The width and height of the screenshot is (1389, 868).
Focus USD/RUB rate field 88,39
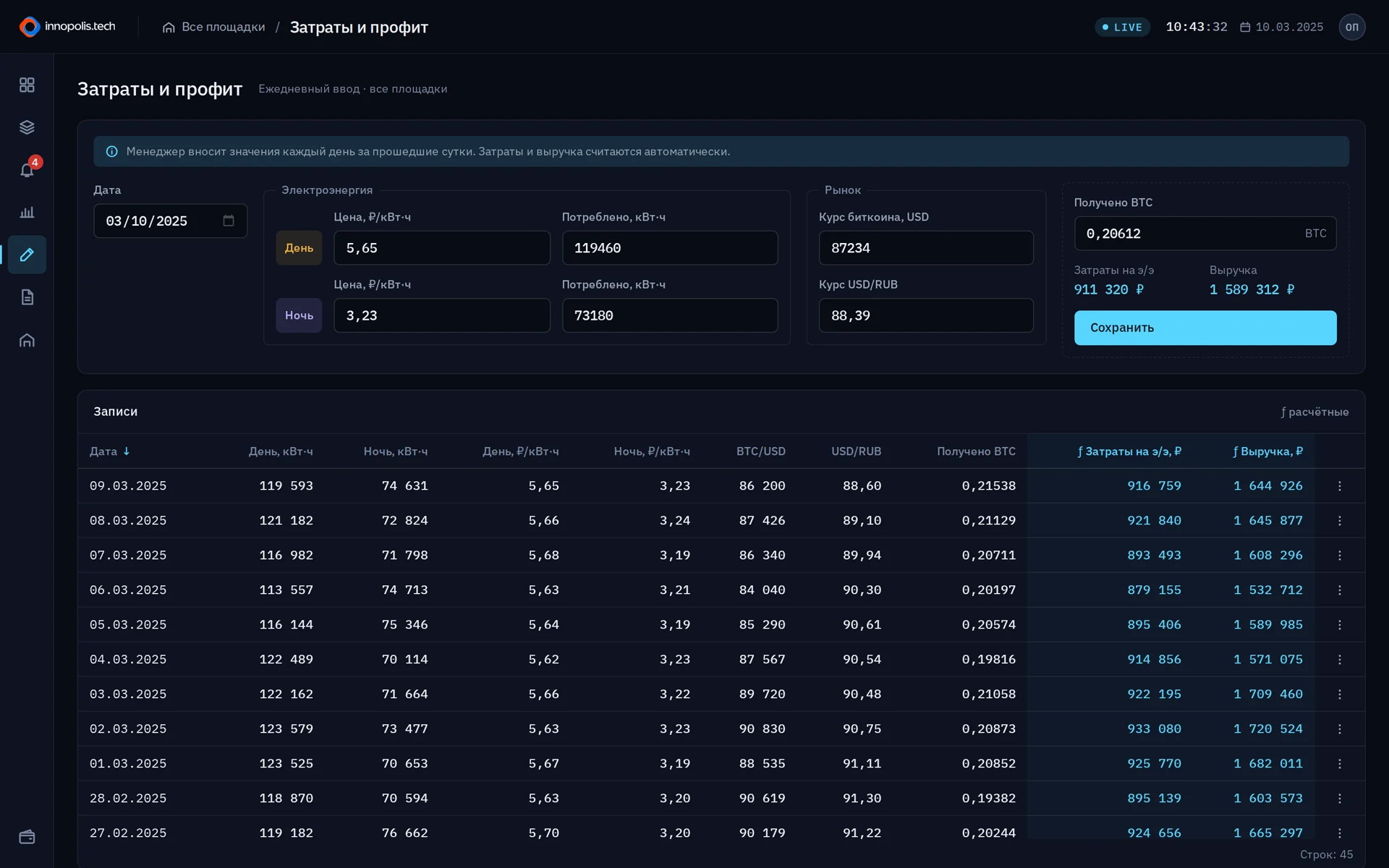click(926, 315)
